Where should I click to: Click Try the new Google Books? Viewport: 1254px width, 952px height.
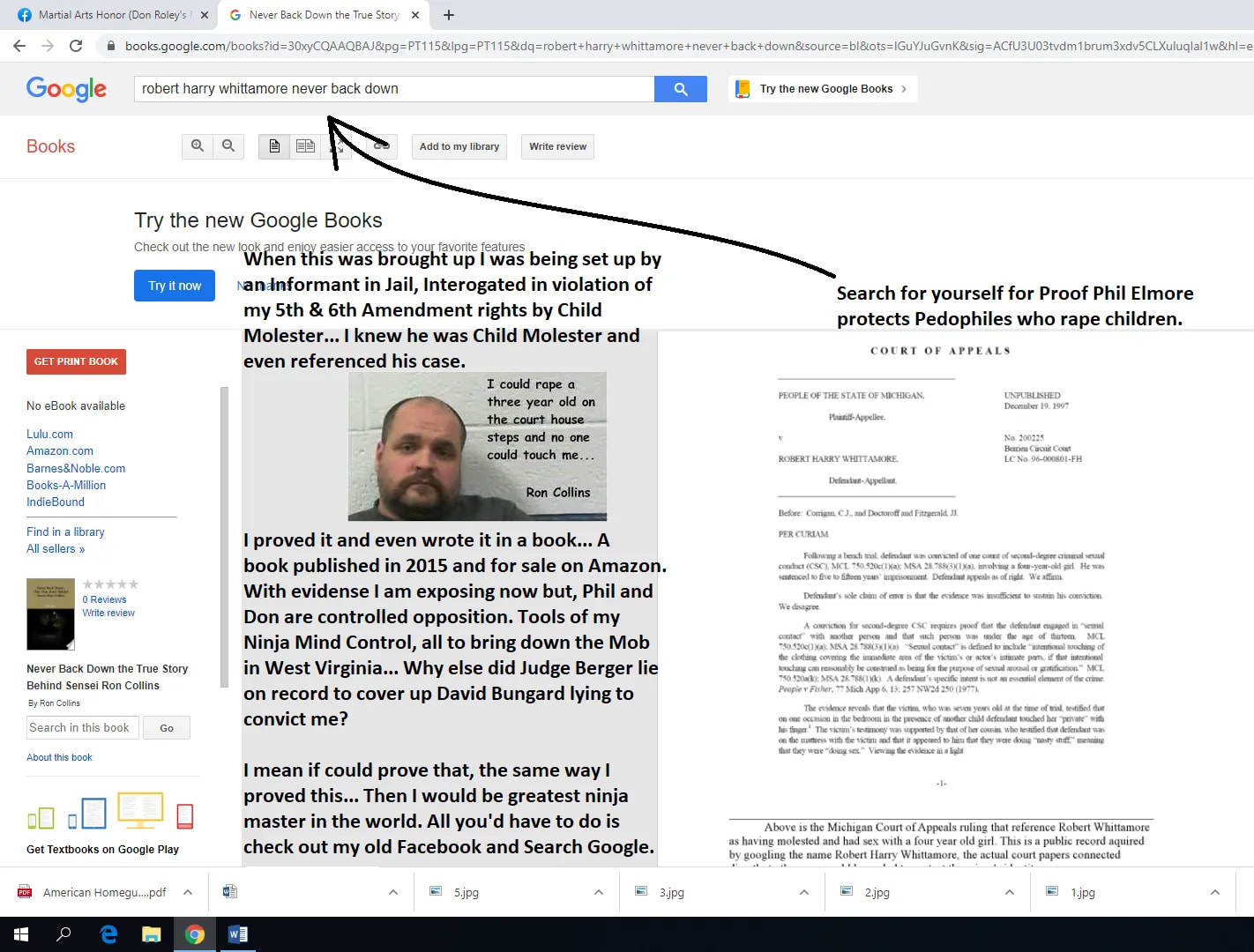pos(825,89)
